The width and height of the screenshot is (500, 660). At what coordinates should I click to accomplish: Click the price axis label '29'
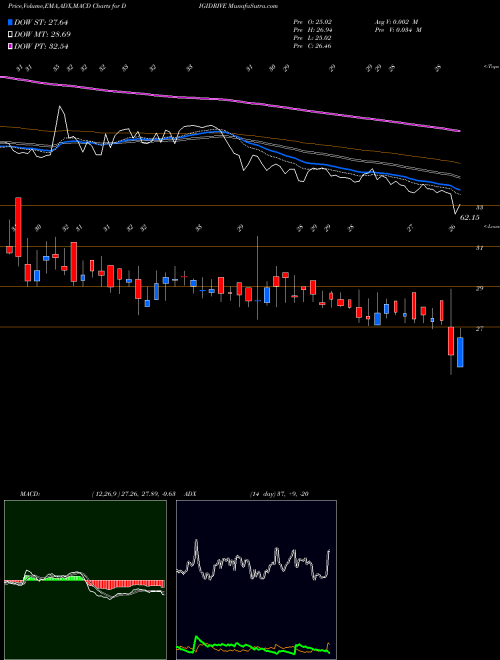(x=479, y=289)
